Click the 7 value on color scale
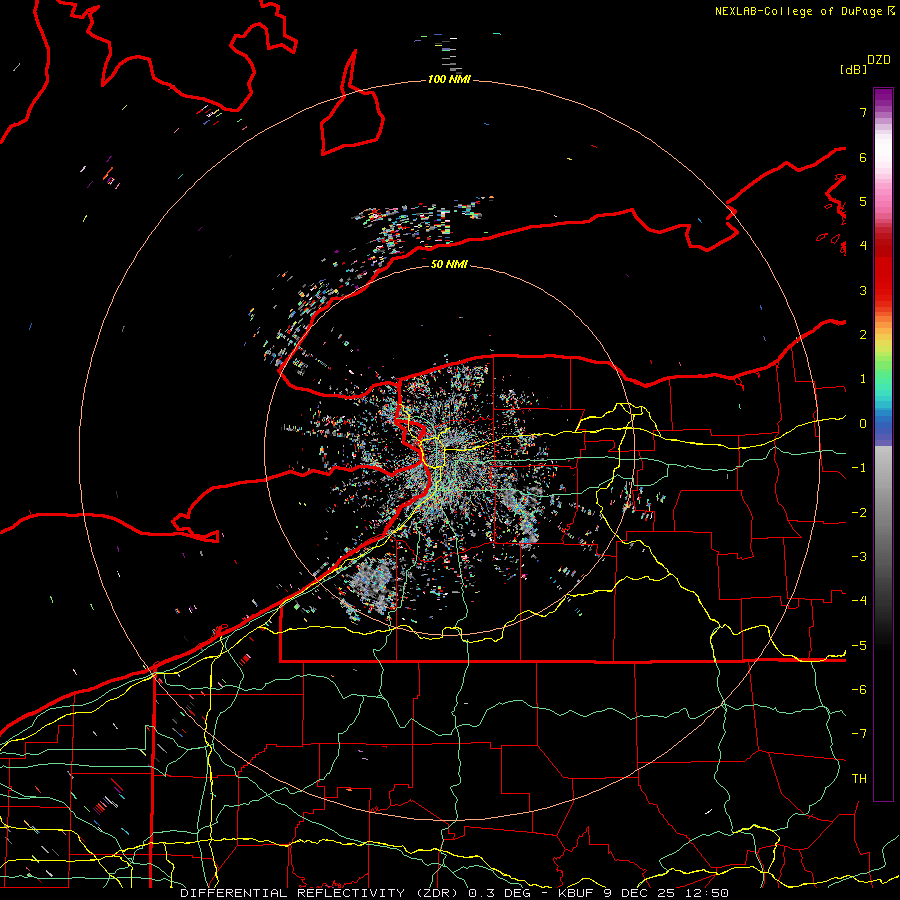The image size is (900, 900). 863,112
